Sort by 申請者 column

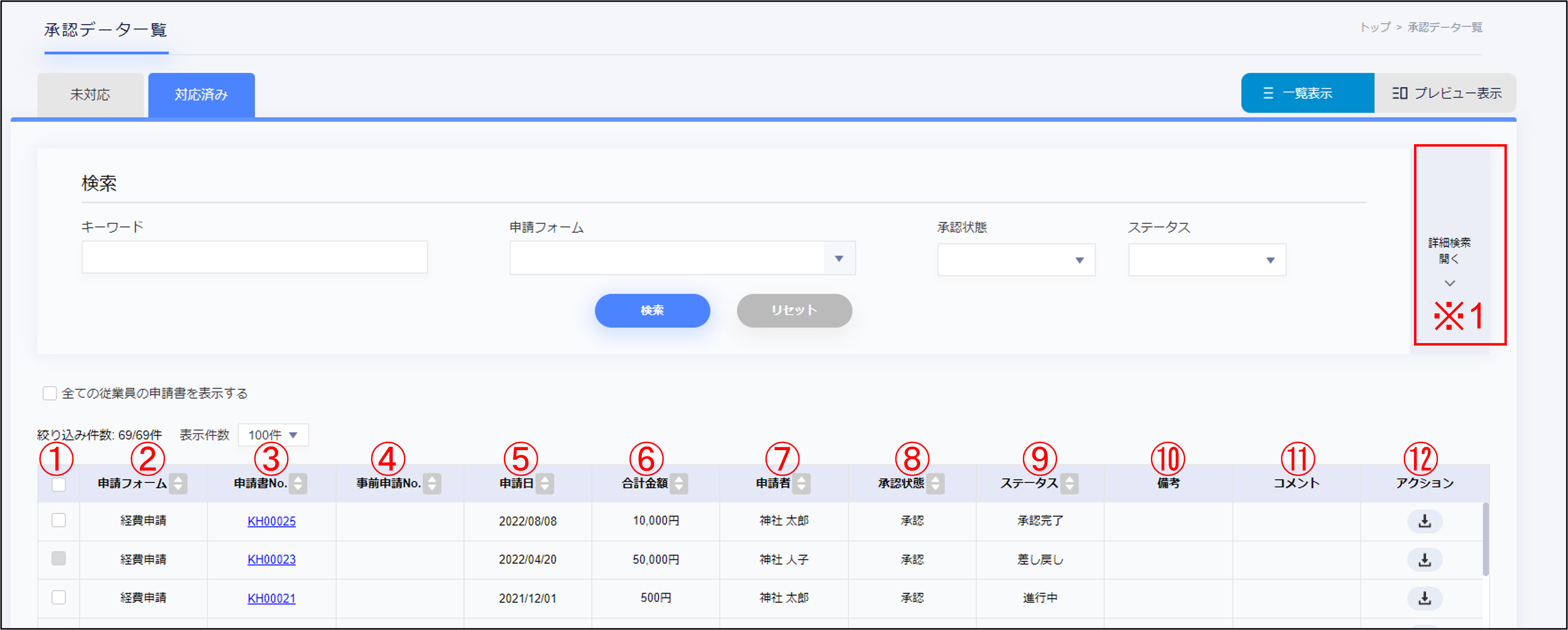pos(802,483)
